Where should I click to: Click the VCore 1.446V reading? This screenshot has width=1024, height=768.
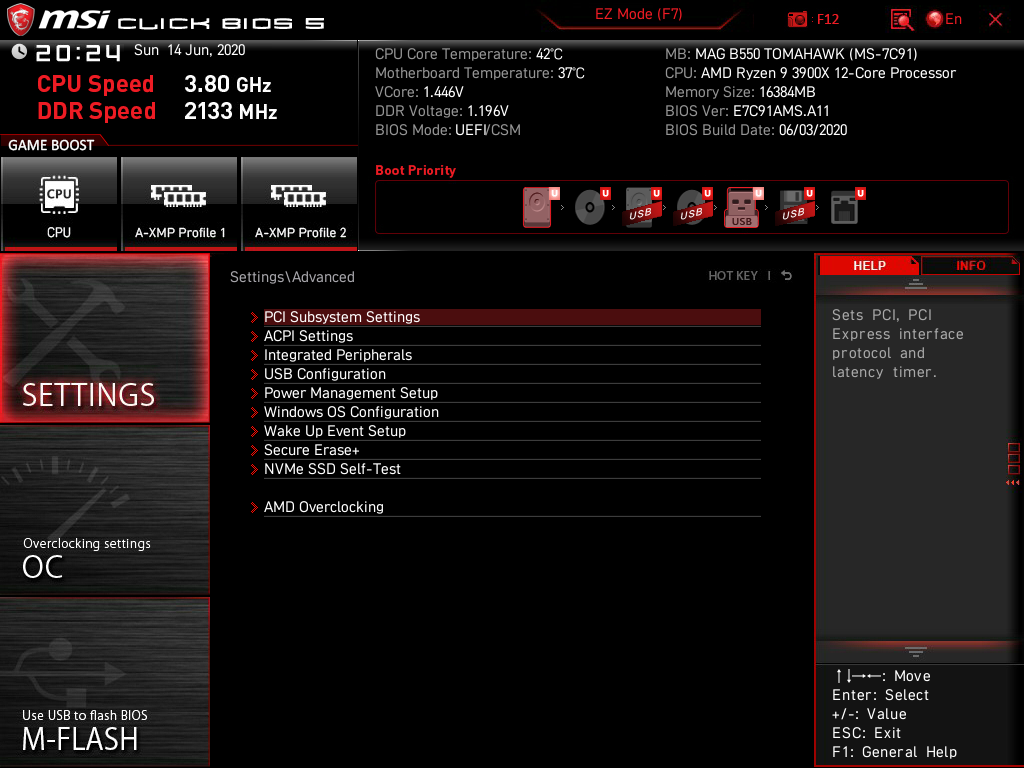click(x=419, y=92)
